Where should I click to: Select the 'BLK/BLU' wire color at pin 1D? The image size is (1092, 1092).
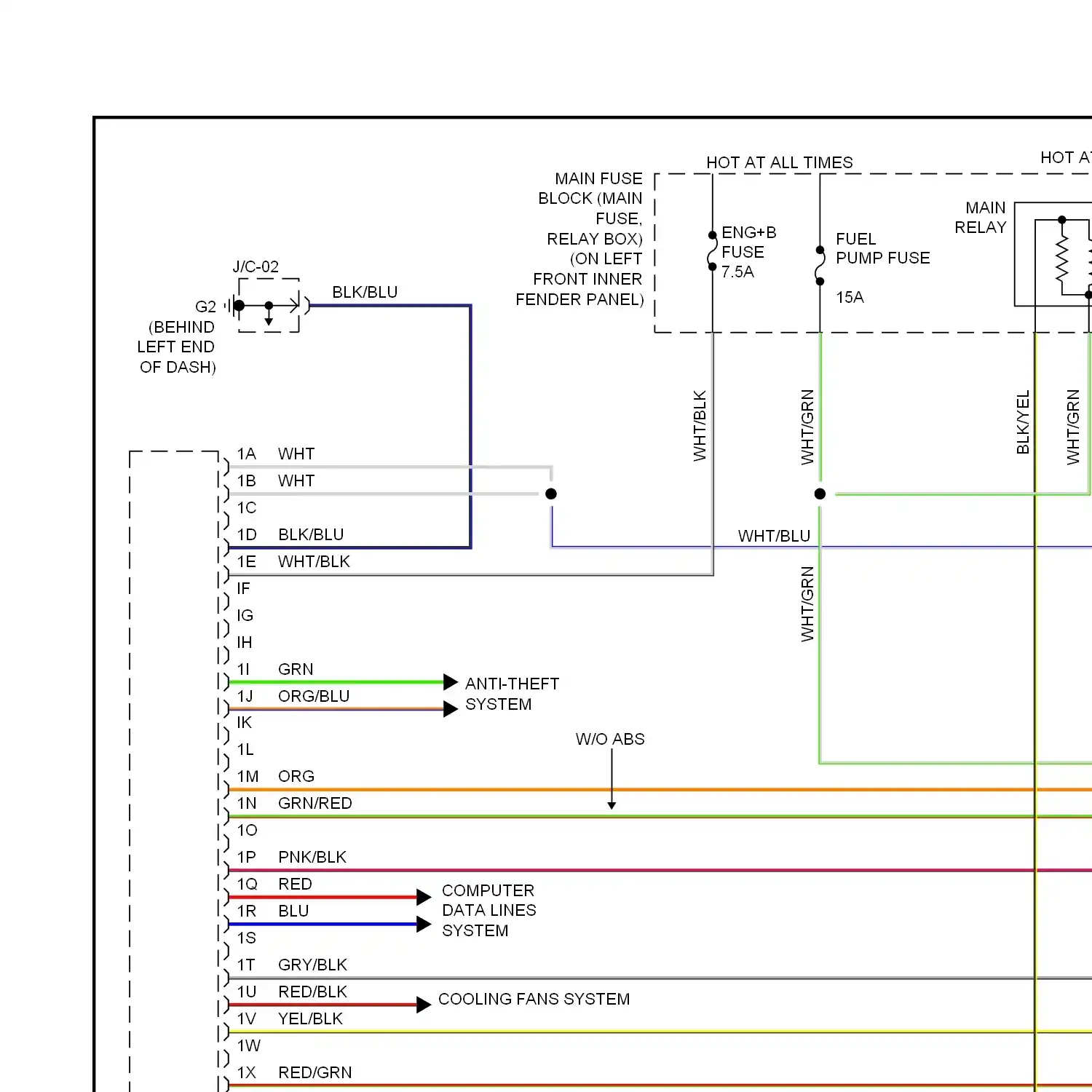click(311, 535)
